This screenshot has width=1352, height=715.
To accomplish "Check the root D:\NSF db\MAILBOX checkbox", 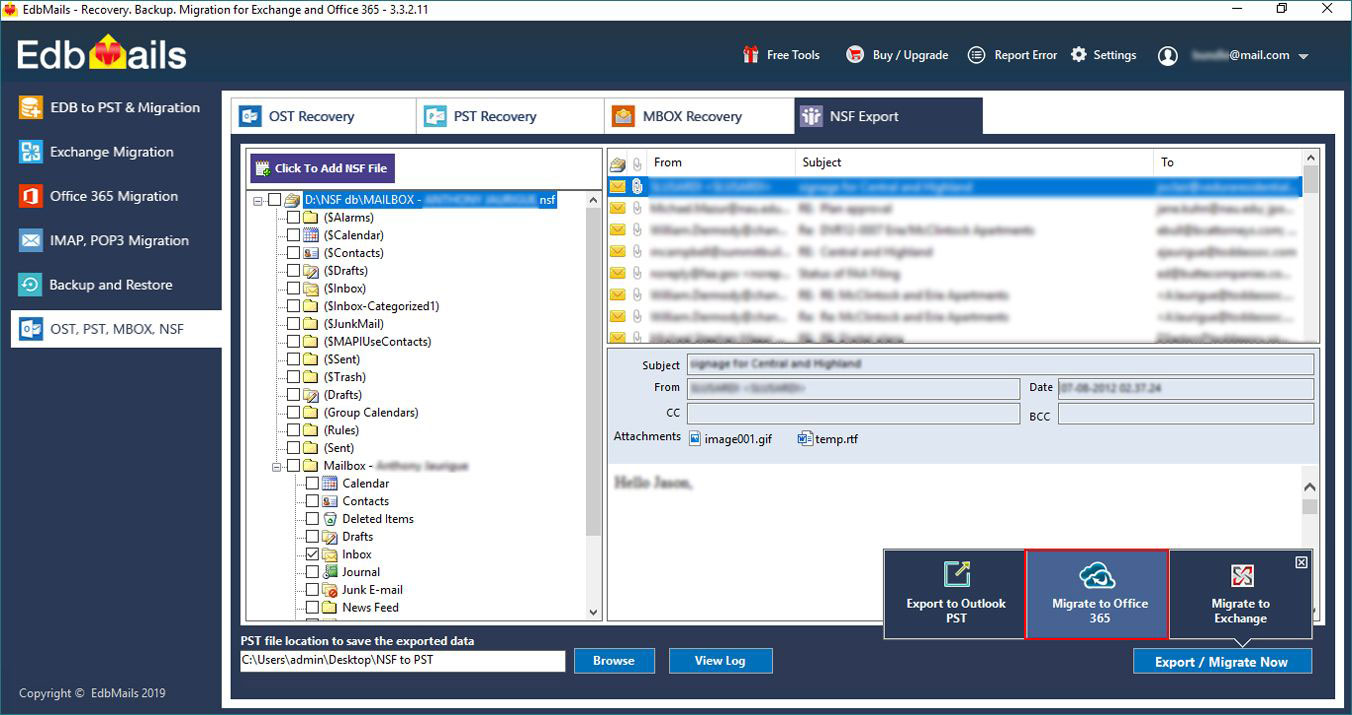I will point(274,200).
